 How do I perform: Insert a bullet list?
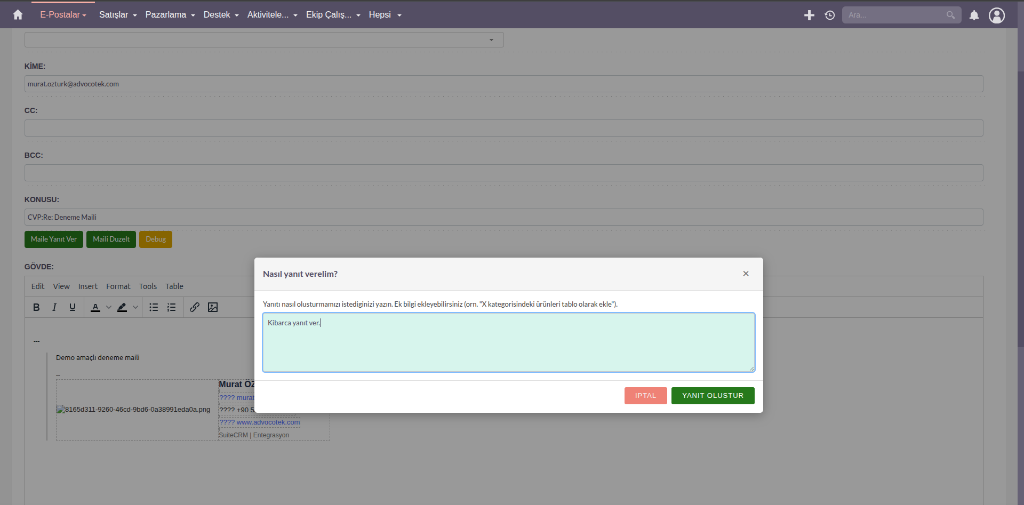153,307
